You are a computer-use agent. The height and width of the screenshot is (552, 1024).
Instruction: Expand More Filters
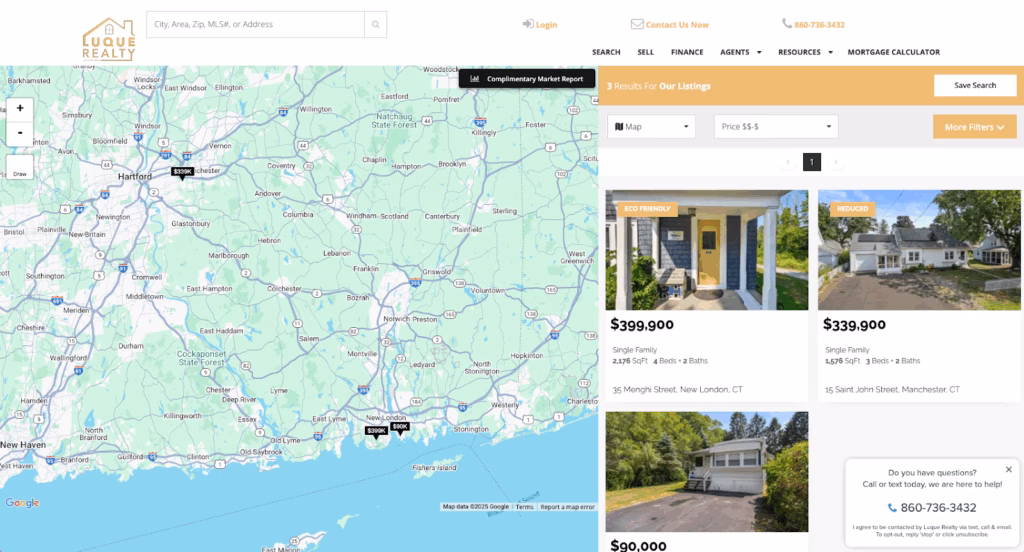tap(974, 127)
